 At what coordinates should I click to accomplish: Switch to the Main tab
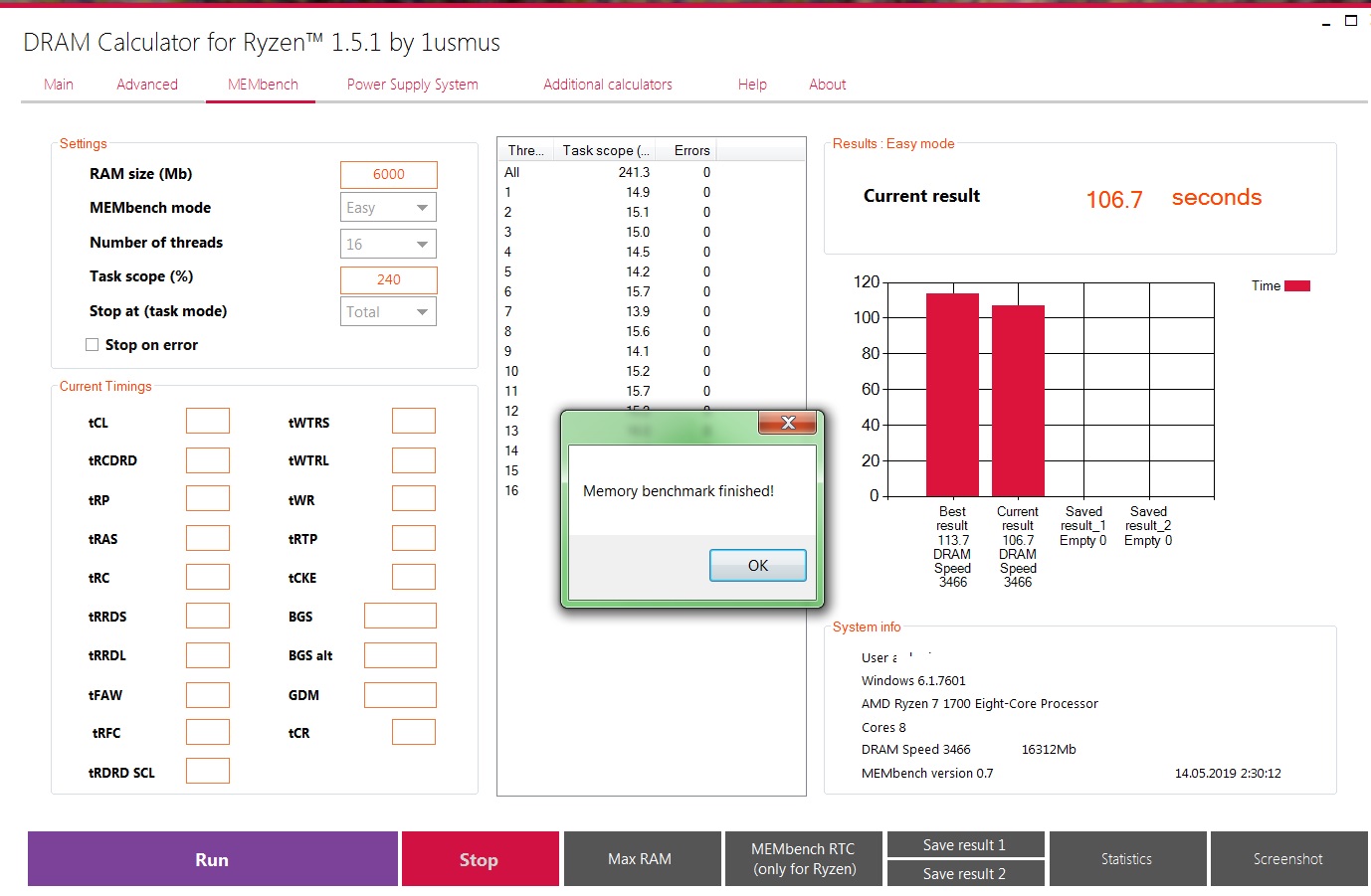[x=59, y=85]
